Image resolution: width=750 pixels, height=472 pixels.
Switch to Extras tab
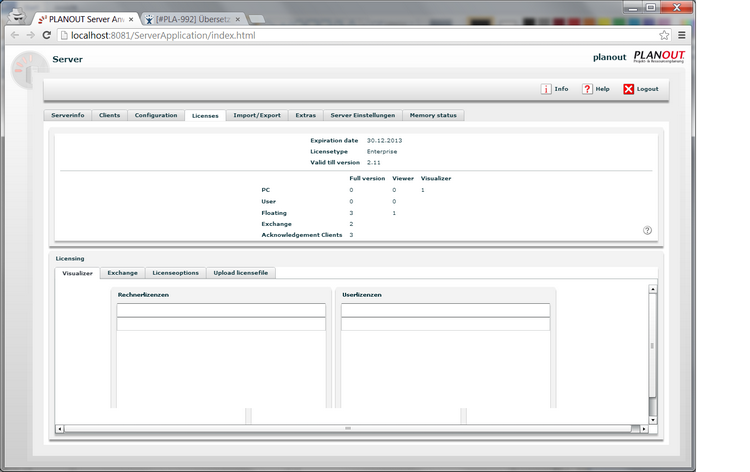point(306,115)
